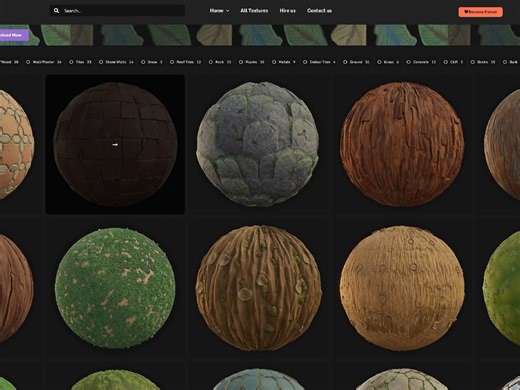The height and width of the screenshot is (390, 520).
Task: Select the Grass category filter
Action: pyautogui.click(x=388, y=62)
